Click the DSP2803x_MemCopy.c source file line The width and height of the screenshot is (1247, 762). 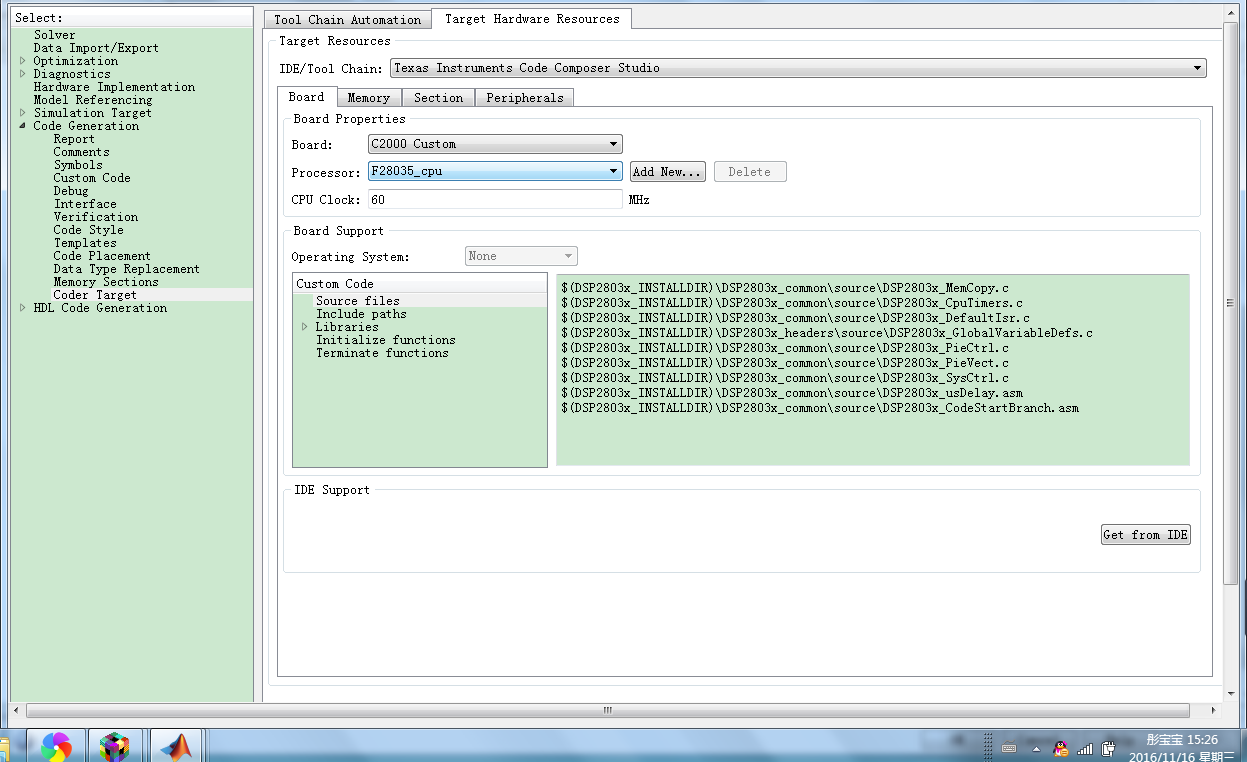[785, 288]
